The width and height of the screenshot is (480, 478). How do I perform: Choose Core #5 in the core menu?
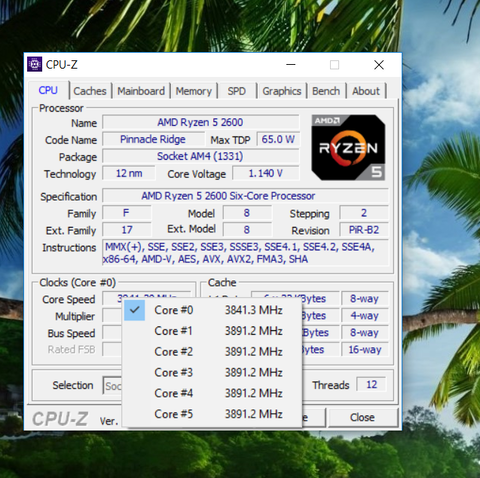[213, 414]
